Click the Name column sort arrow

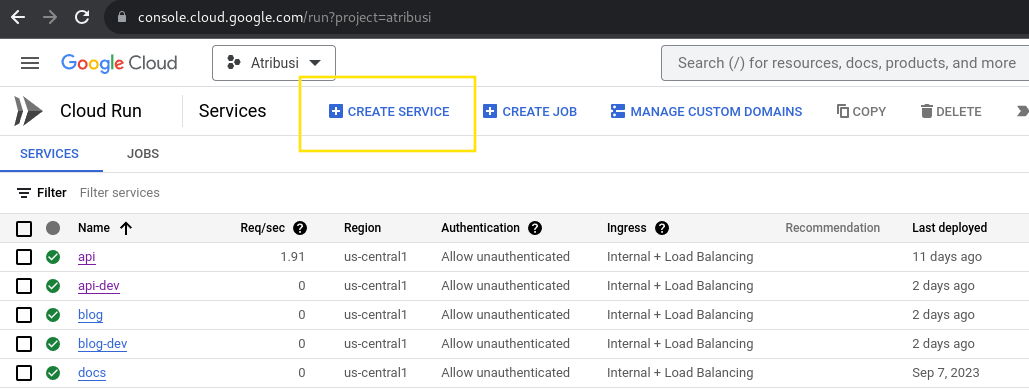126,228
